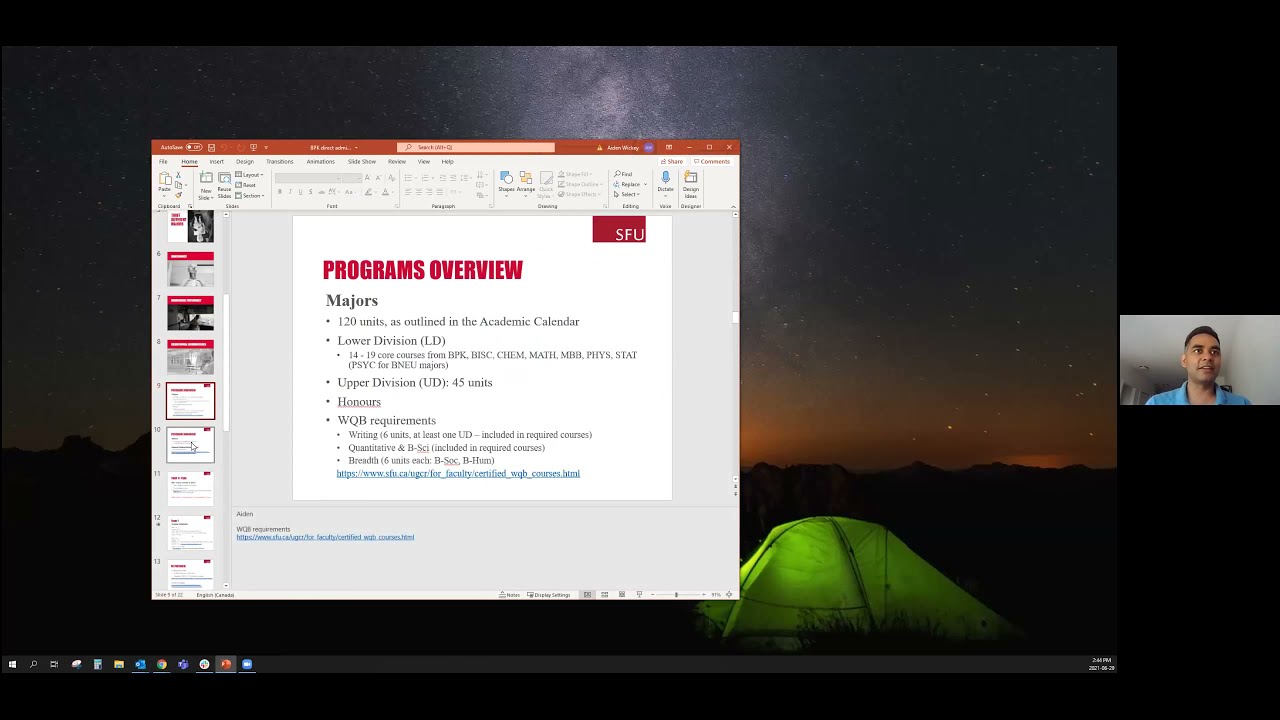Fit slide to current window icon
This screenshot has width=1280, height=720.
pos(729,595)
